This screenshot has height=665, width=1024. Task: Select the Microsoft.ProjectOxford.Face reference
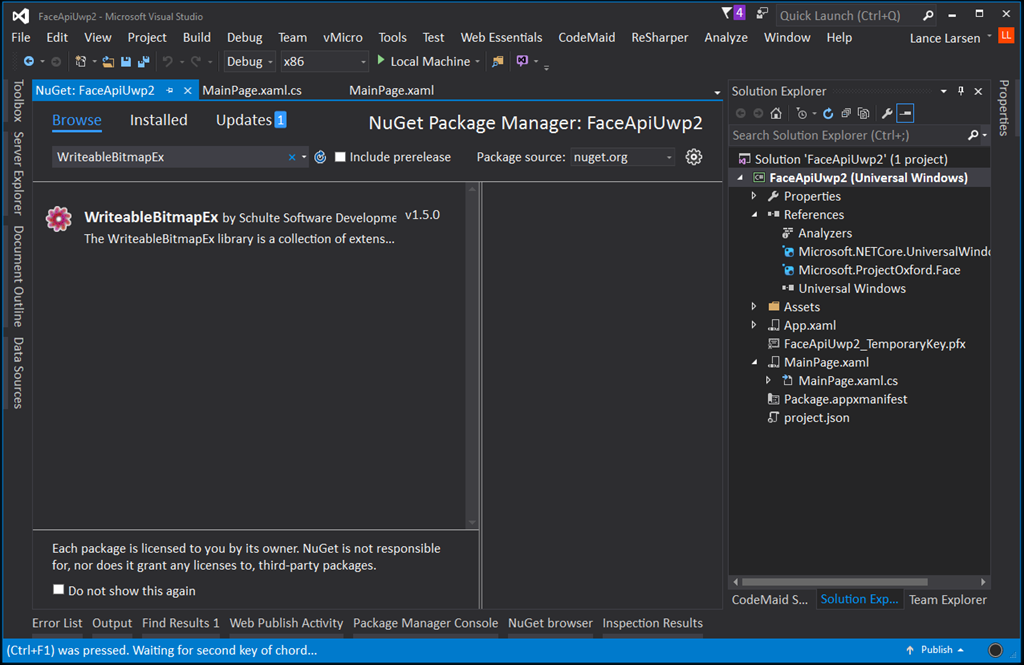click(879, 270)
